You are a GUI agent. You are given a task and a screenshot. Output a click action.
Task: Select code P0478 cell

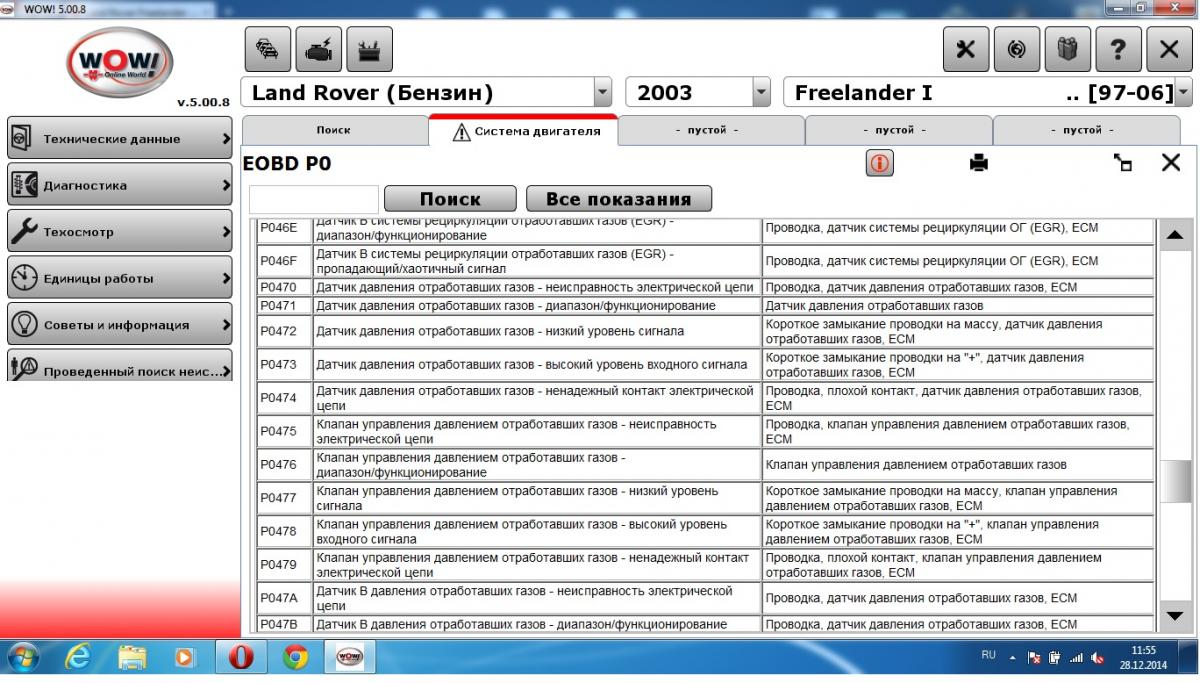tap(284, 531)
